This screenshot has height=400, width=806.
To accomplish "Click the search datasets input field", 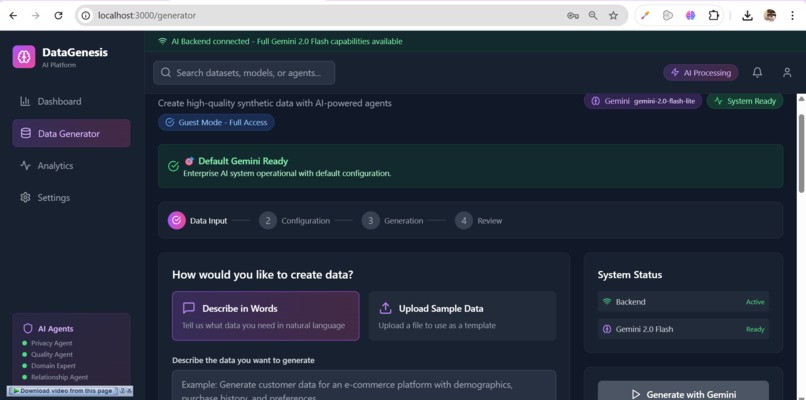I will click(244, 72).
